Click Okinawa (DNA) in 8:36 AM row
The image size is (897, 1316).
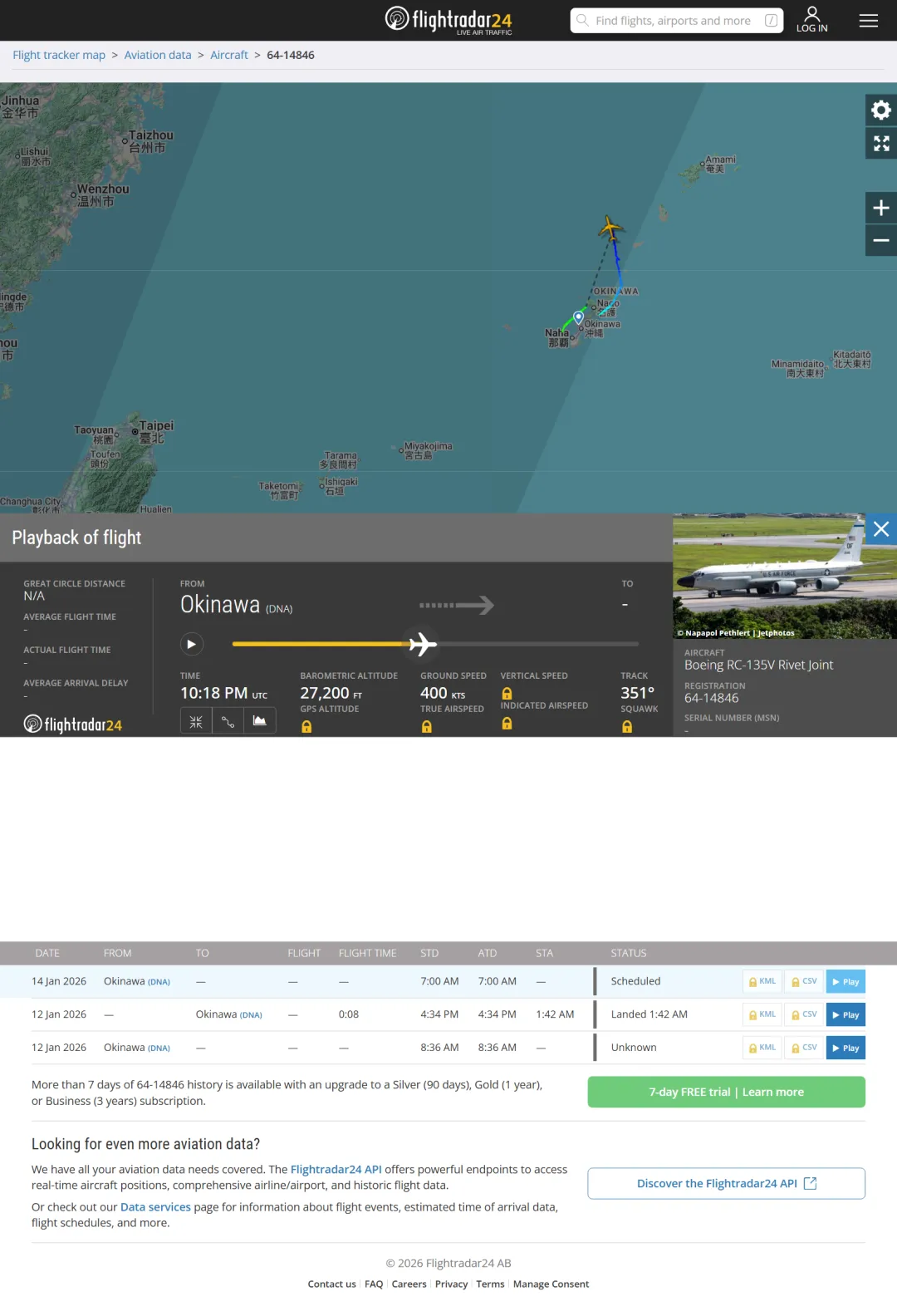tap(137, 1048)
